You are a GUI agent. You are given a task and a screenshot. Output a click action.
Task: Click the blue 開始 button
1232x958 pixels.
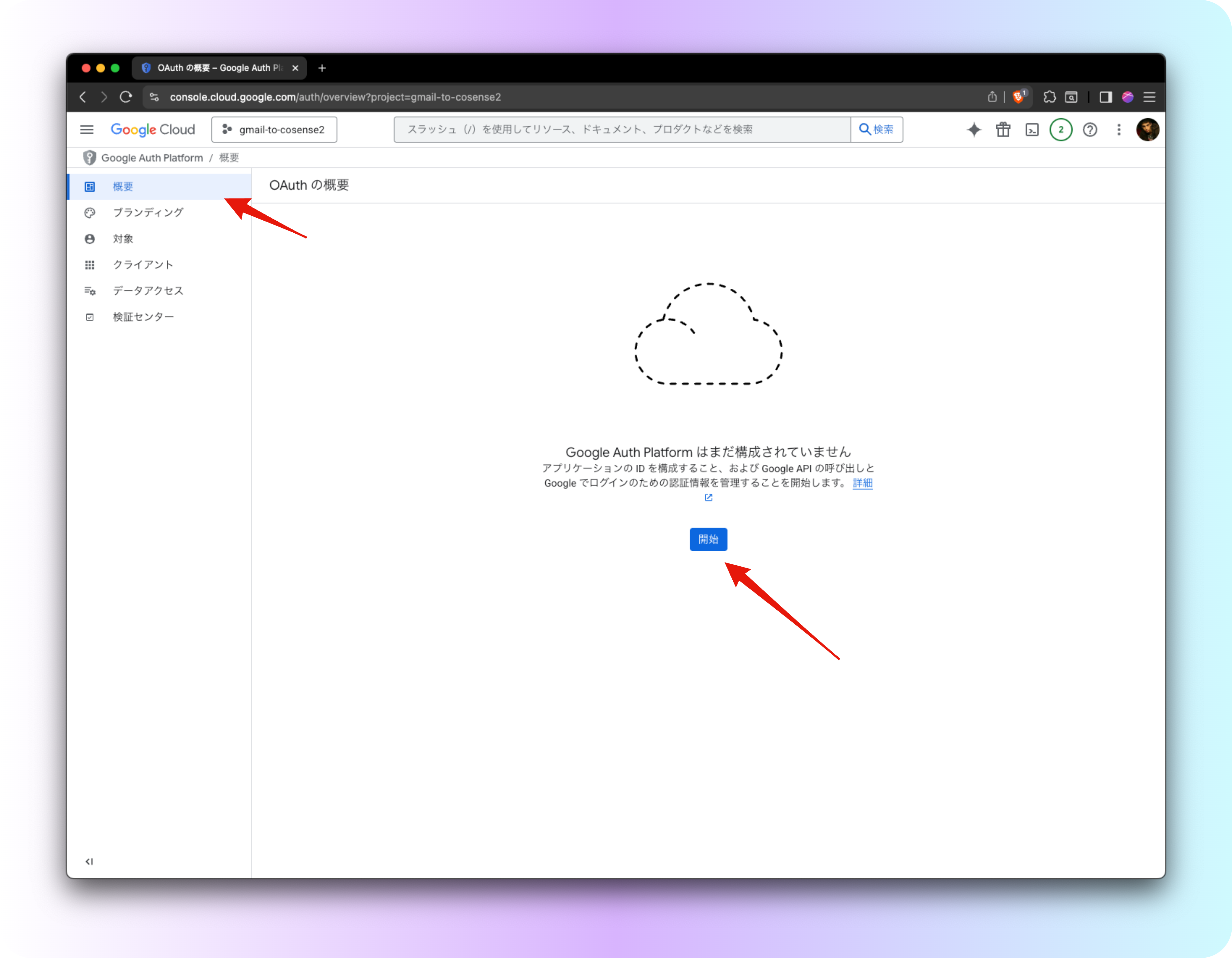[709, 539]
